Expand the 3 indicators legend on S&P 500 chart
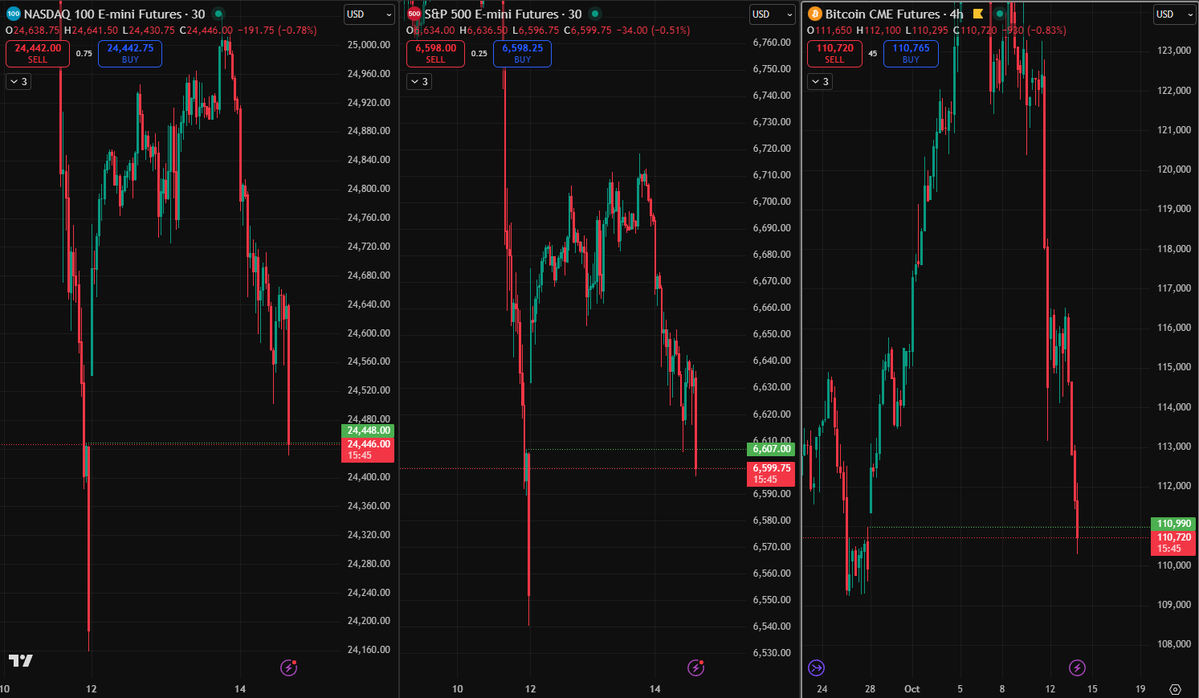 coord(419,81)
